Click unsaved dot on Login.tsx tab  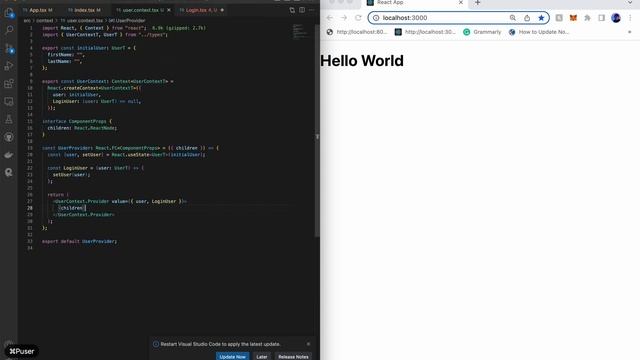tap(222, 10)
